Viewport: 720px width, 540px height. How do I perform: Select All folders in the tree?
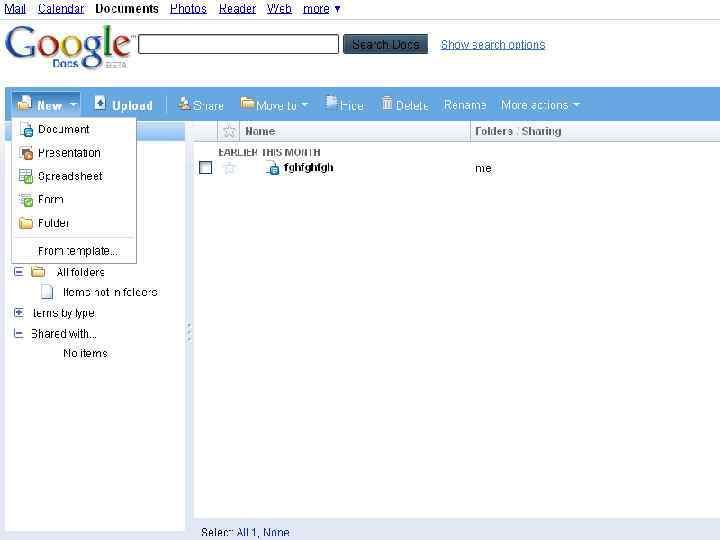click(x=80, y=272)
